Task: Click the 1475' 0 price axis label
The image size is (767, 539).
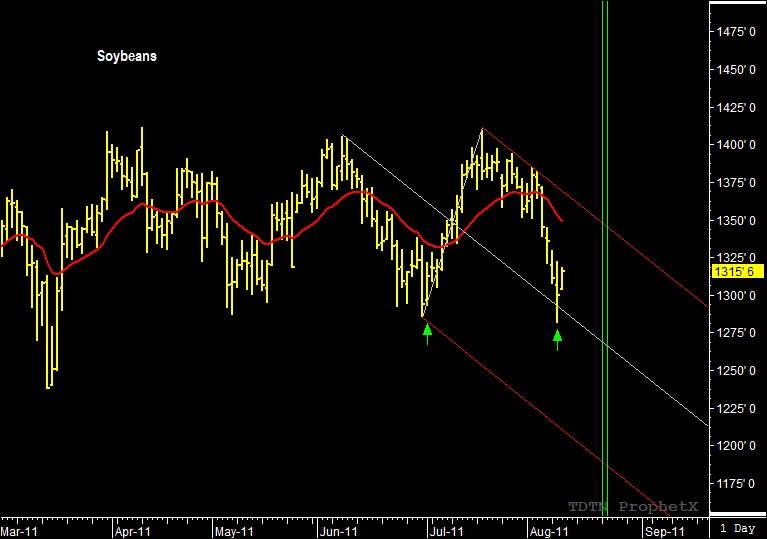Action: [736, 32]
